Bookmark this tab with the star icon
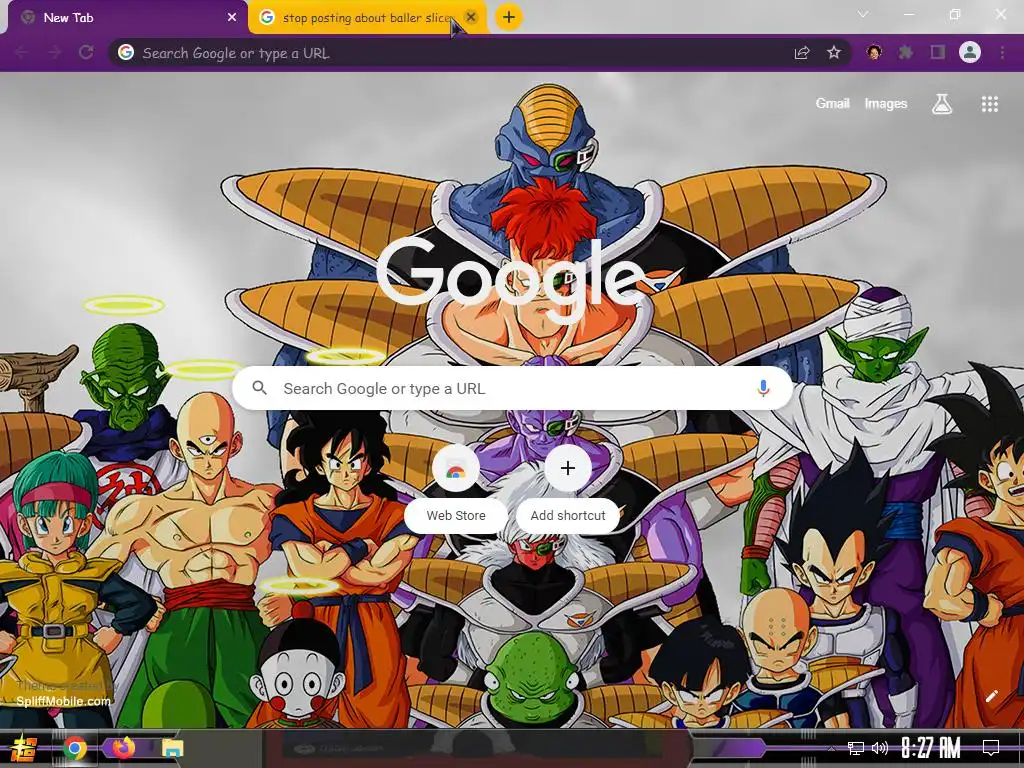This screenshot has height=768, width=1024. 834,53
